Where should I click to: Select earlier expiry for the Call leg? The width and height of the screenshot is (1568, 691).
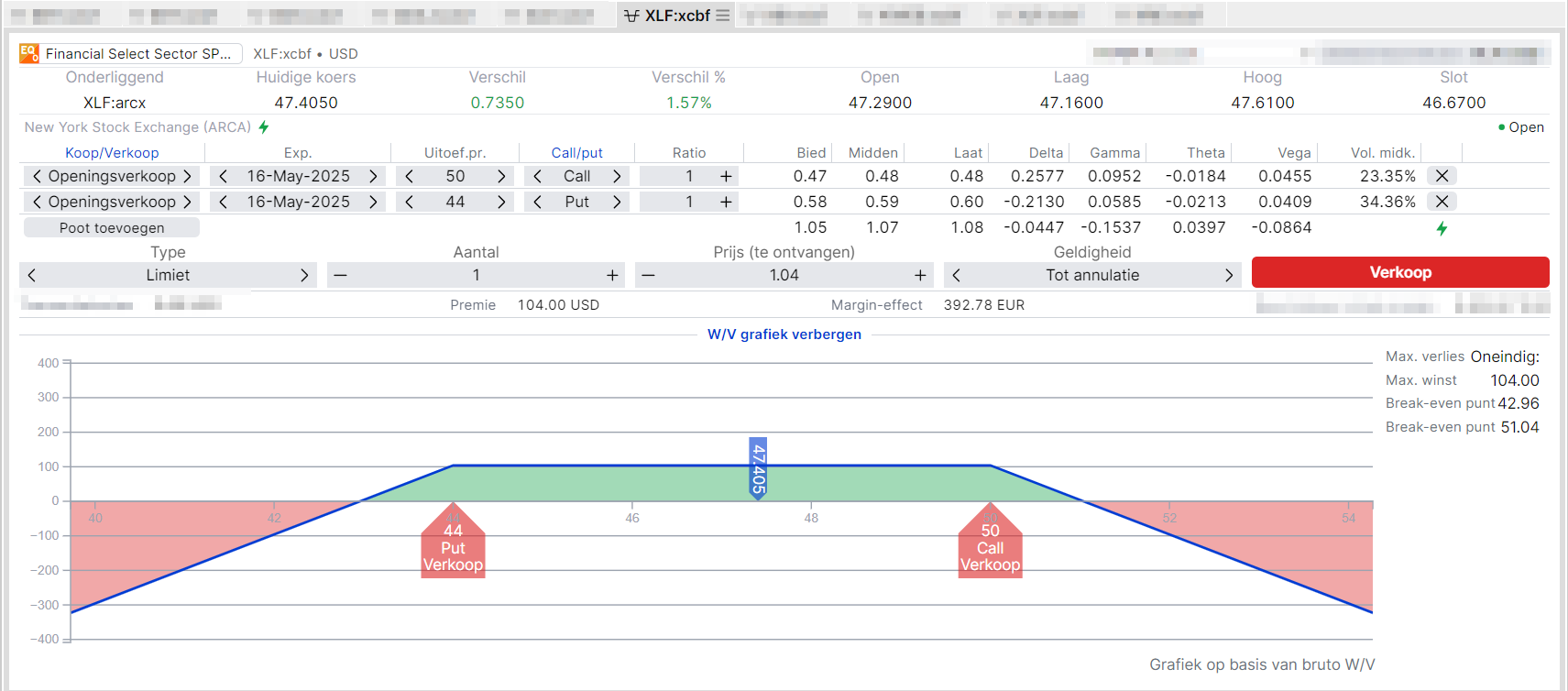[223, 176]
